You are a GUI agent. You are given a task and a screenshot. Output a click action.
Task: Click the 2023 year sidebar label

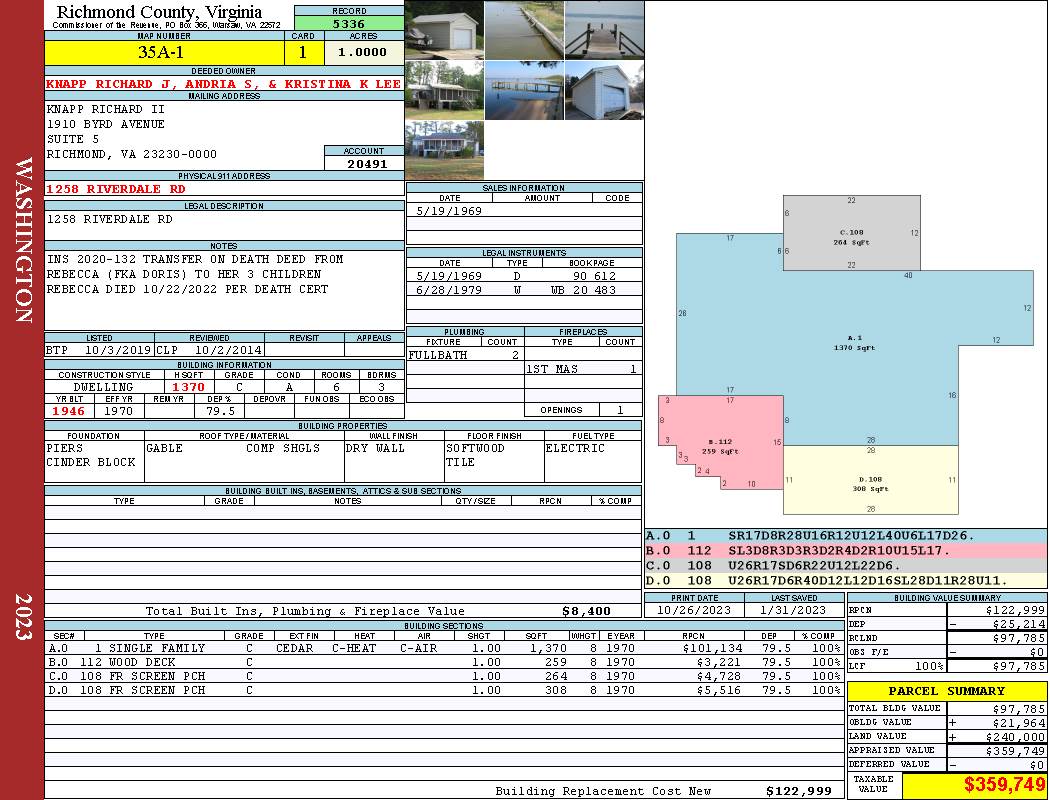23,617
